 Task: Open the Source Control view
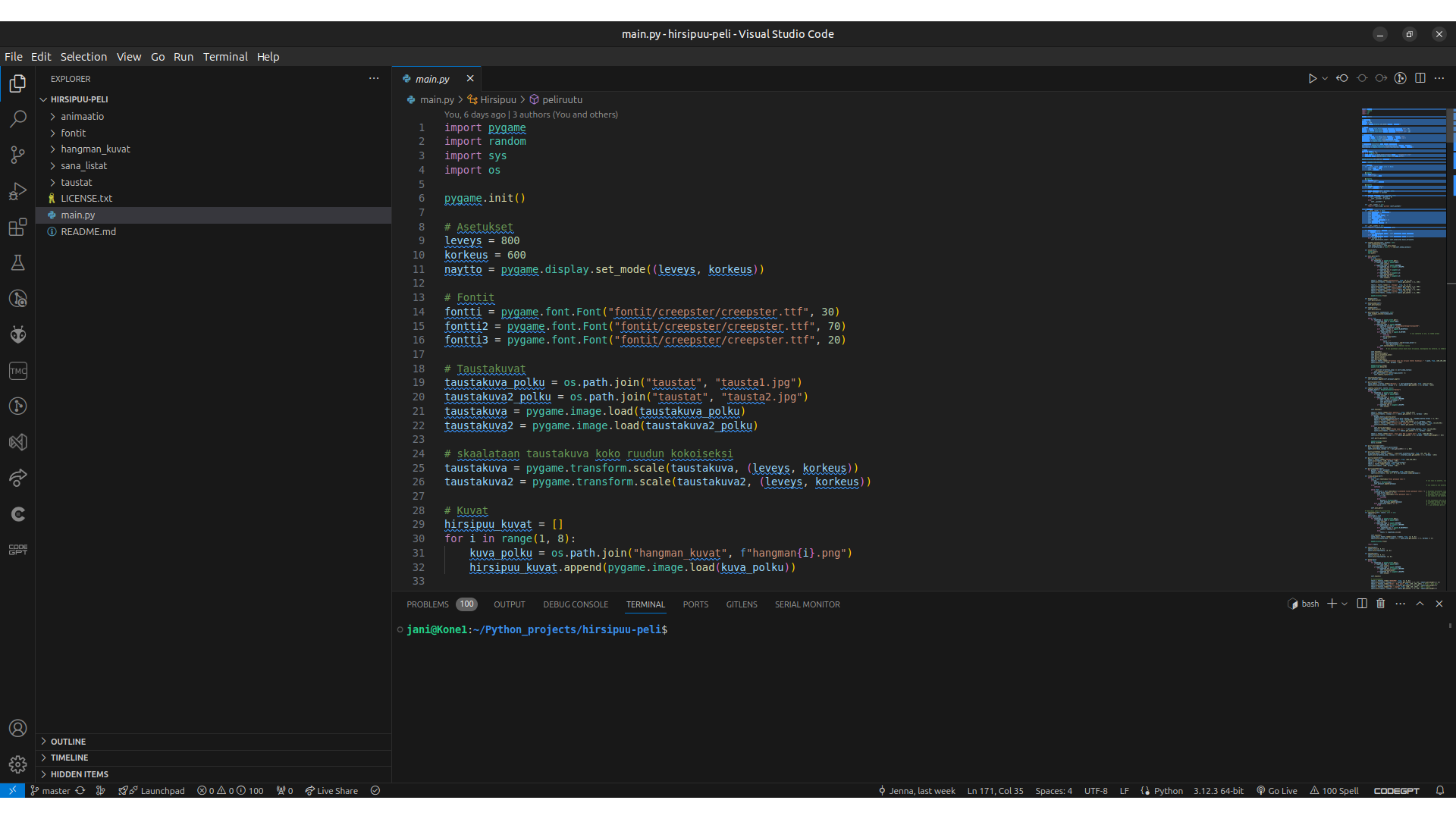[17, 155]
